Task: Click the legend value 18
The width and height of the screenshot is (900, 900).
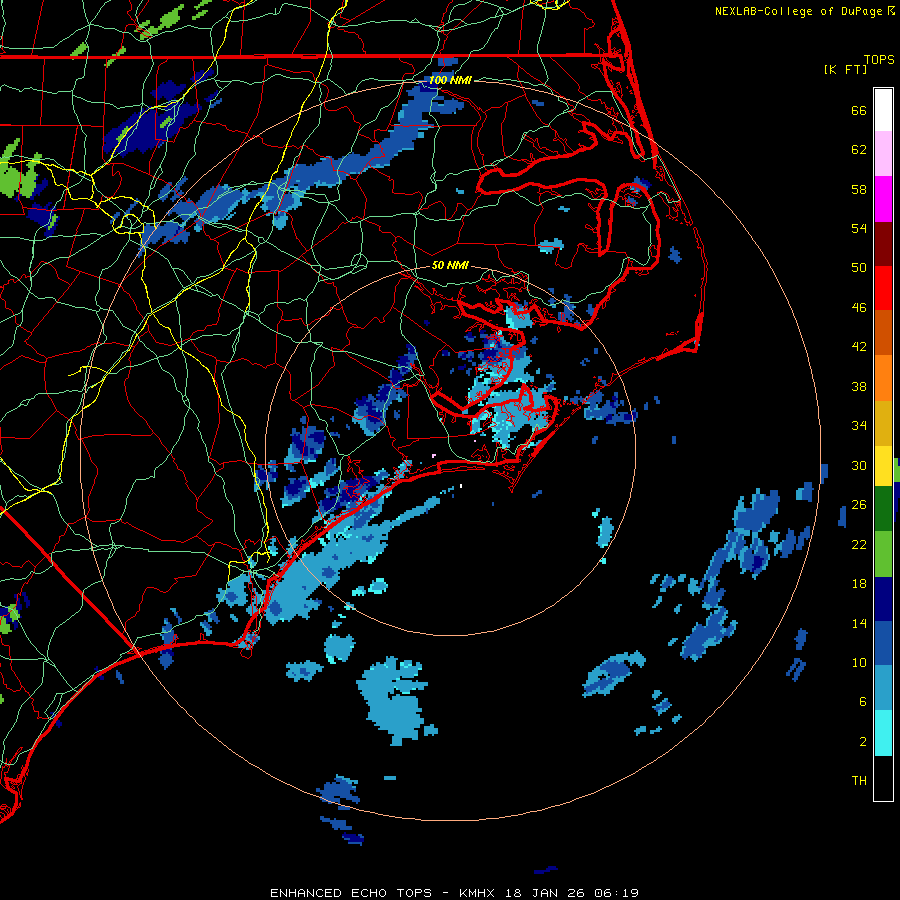Action: coord(859,584)
